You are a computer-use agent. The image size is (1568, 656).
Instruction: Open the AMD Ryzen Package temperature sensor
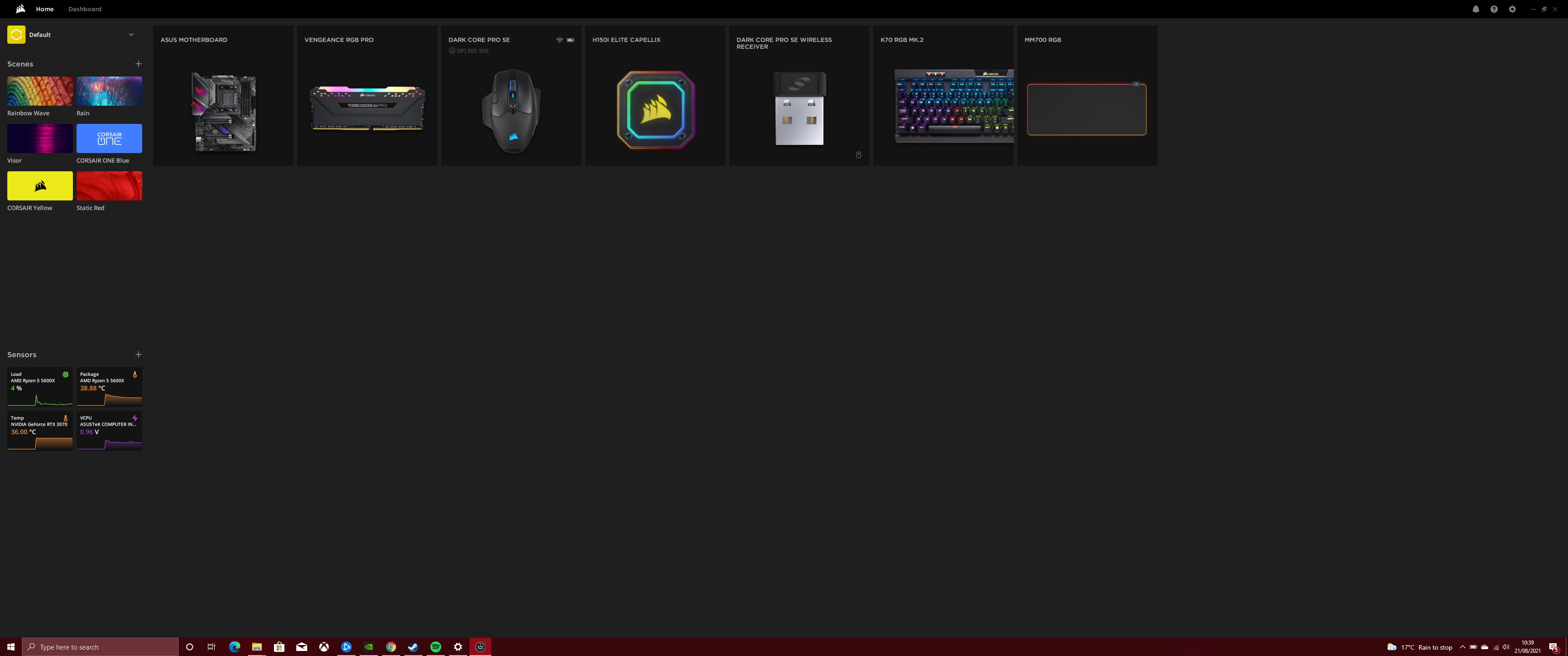[109, 387]
